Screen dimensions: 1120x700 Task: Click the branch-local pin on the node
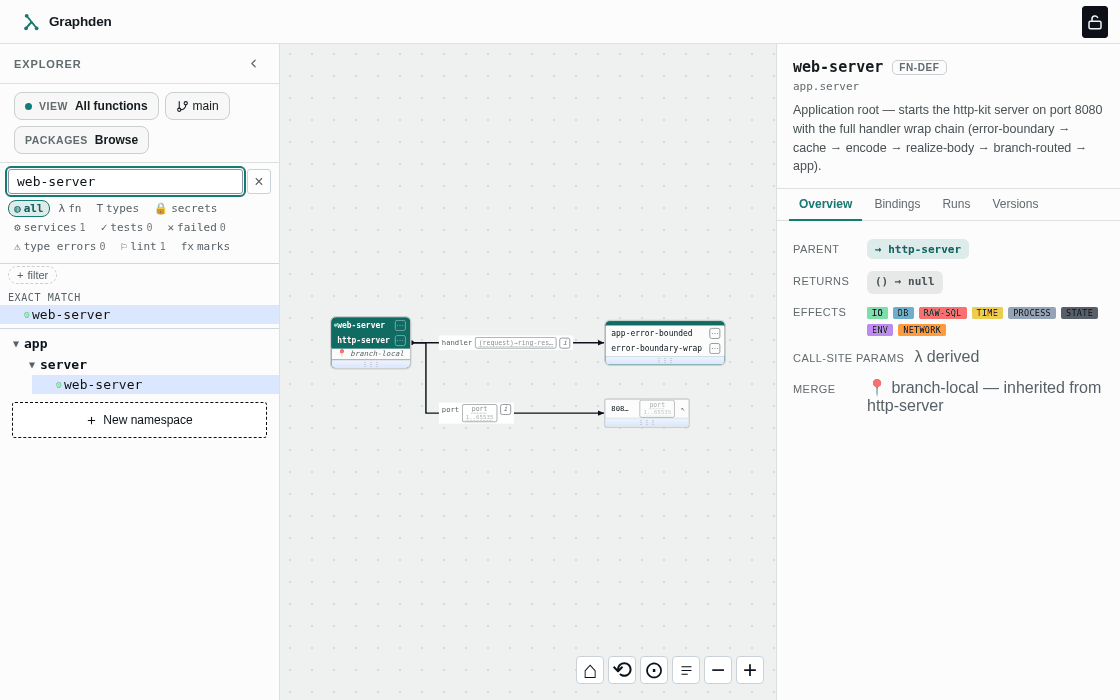341,353
